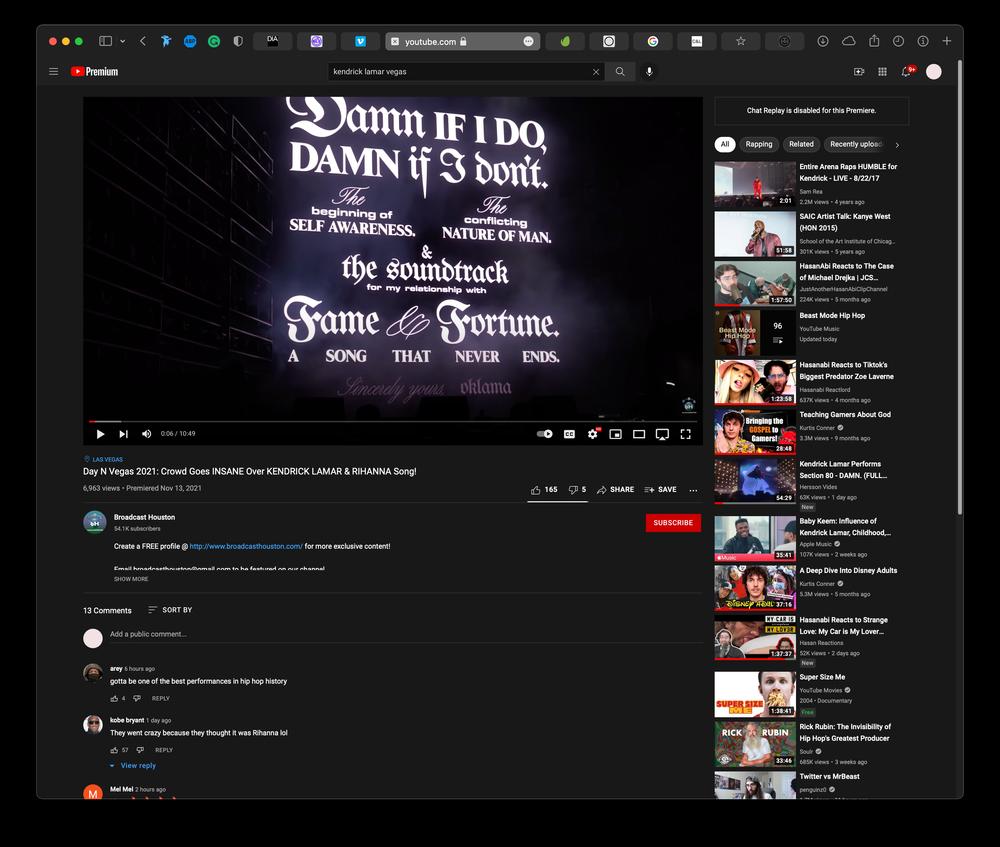Select the Related filter chip
Viewport: 1000px width, 847px height.
[x=801, y=144]
